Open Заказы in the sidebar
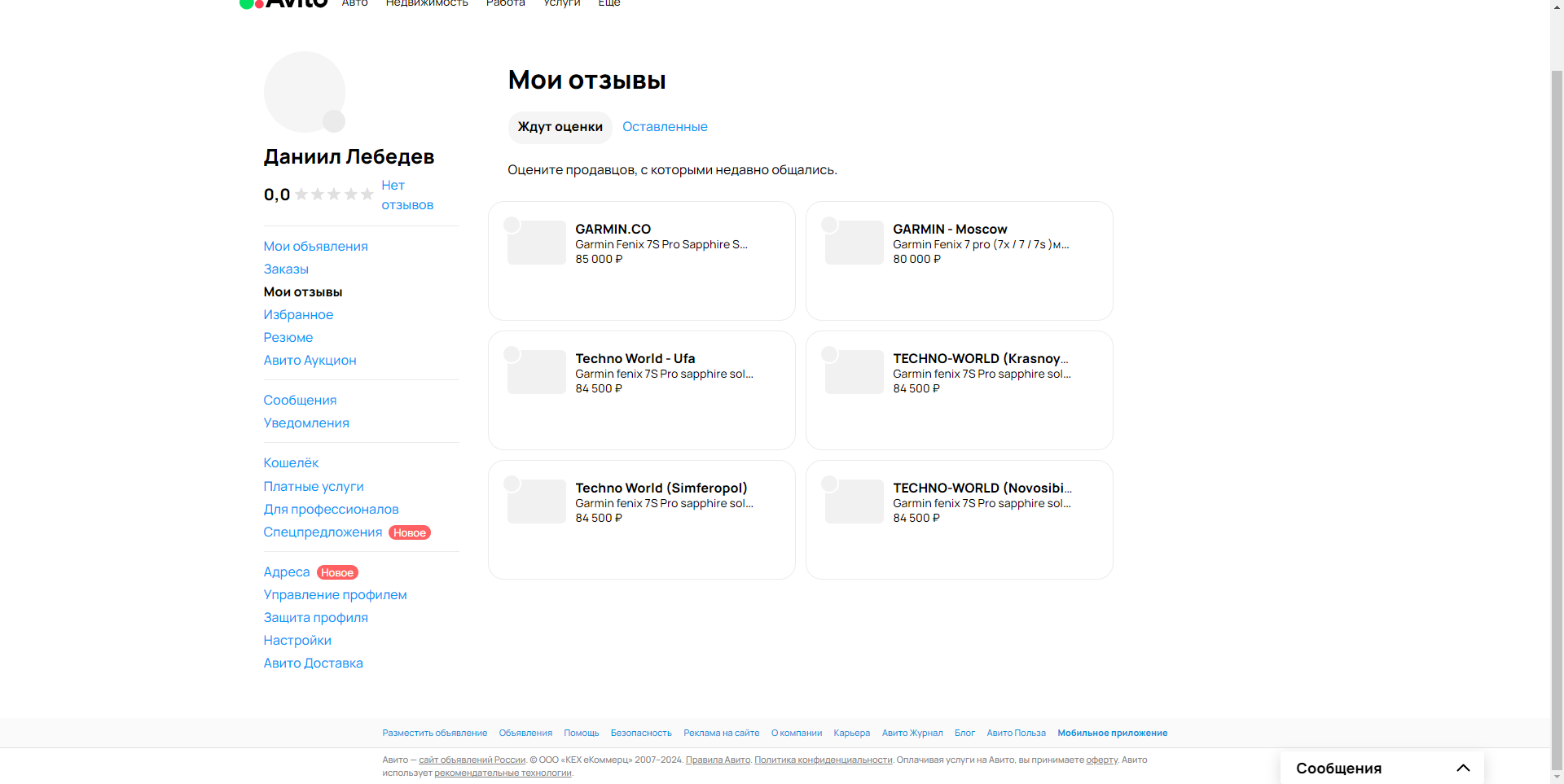 coord(286,269)
